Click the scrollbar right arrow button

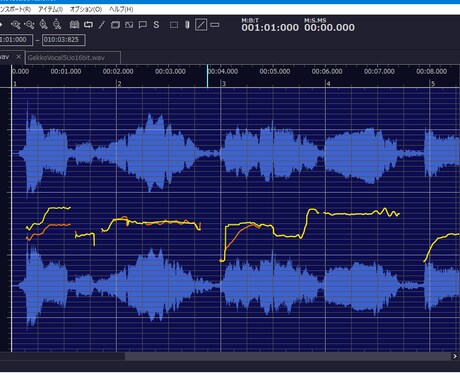[x=455, y=356]
